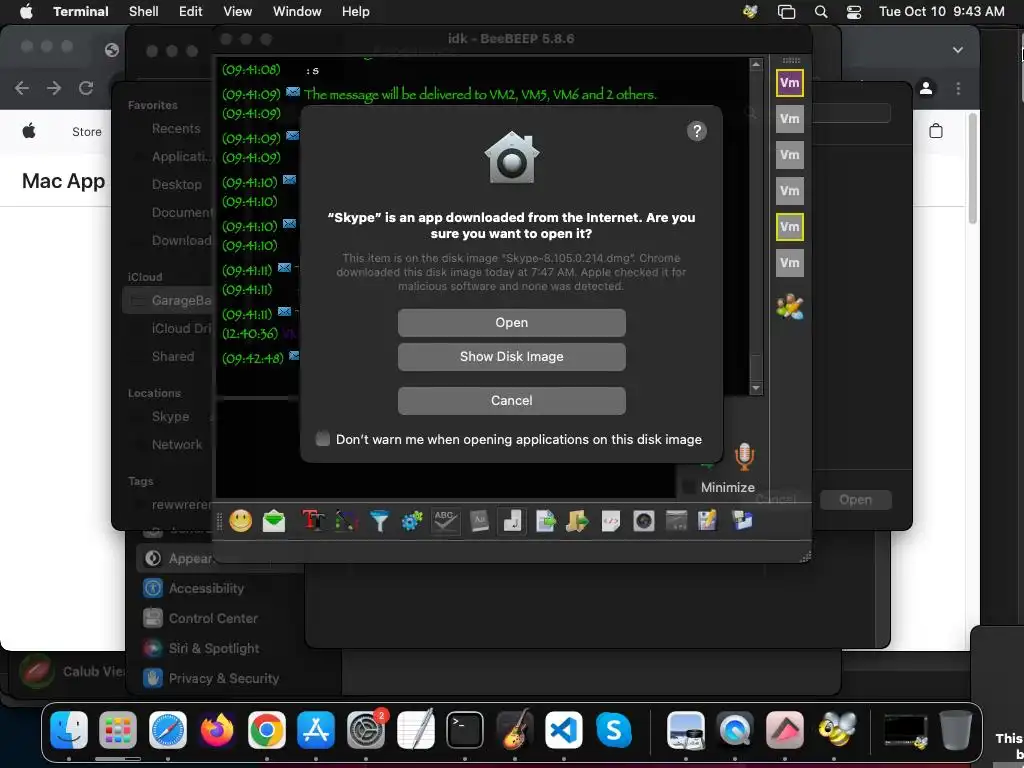Select Shared in Finder dialog sidebar
1024x768 pixels.
pos(172,356)
